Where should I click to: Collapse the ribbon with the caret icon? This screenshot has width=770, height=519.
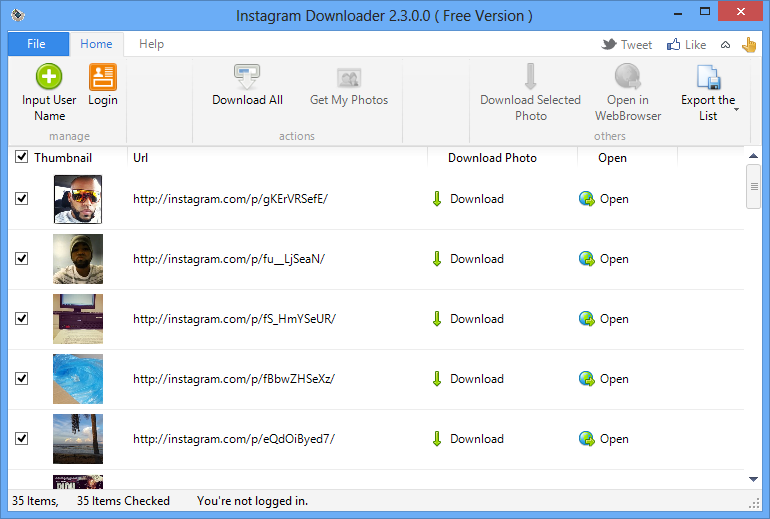tap(725, 45)
